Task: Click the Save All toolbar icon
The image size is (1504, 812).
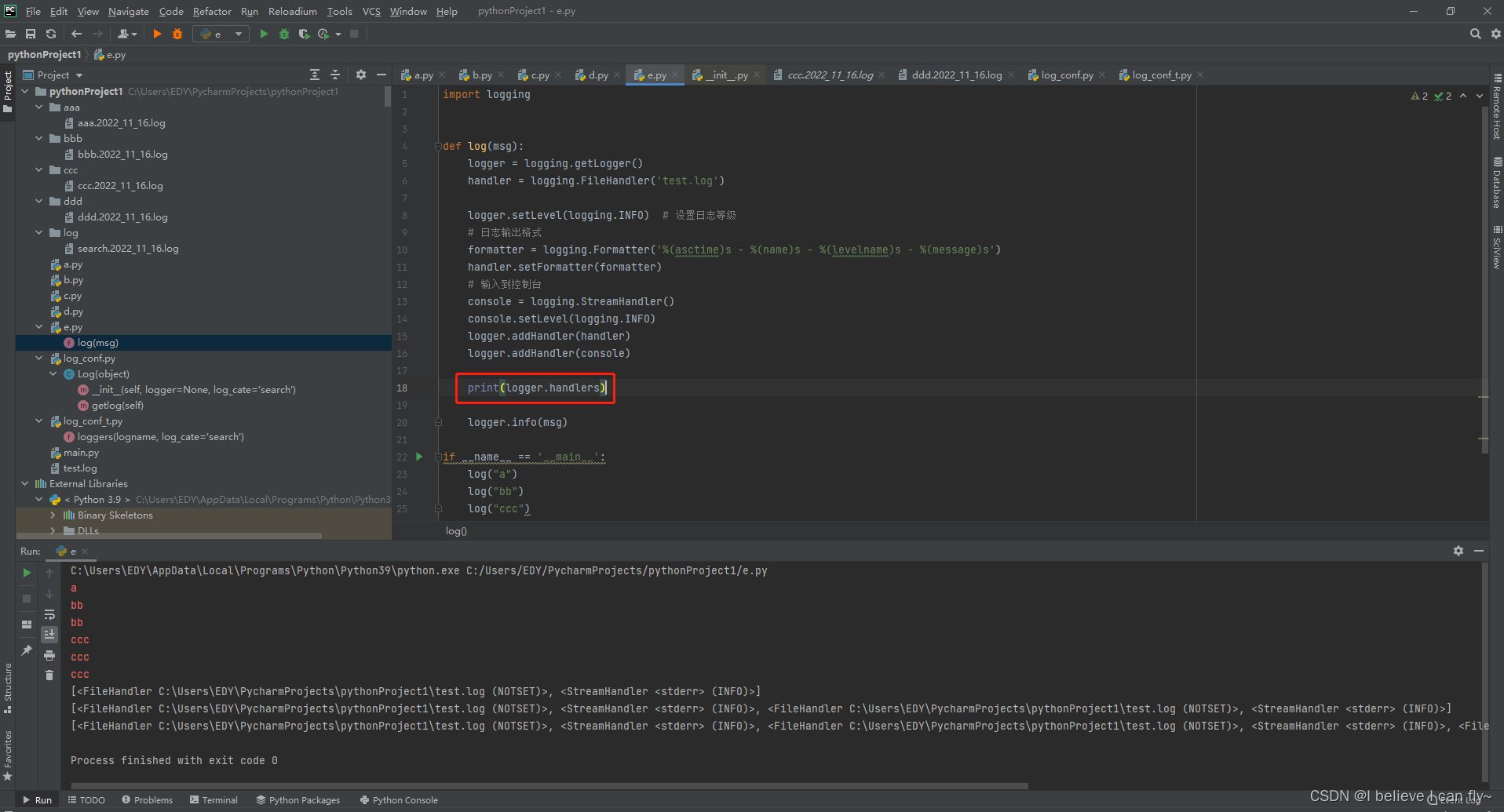Action: pyautogui.click(x=31, y=34)
